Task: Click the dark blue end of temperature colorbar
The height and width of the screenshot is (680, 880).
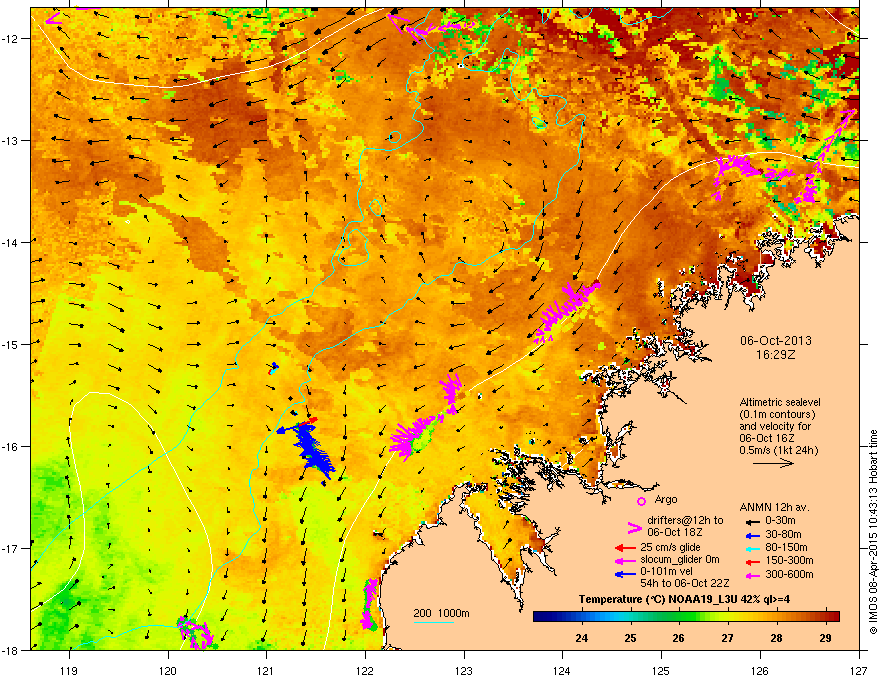Action: [542, 617]
